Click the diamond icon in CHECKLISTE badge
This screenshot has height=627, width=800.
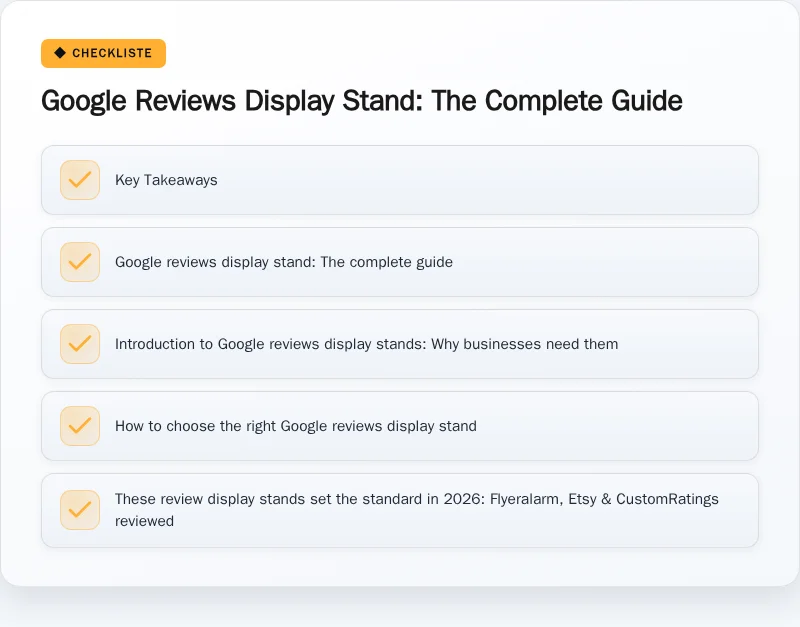click(60, 53)
